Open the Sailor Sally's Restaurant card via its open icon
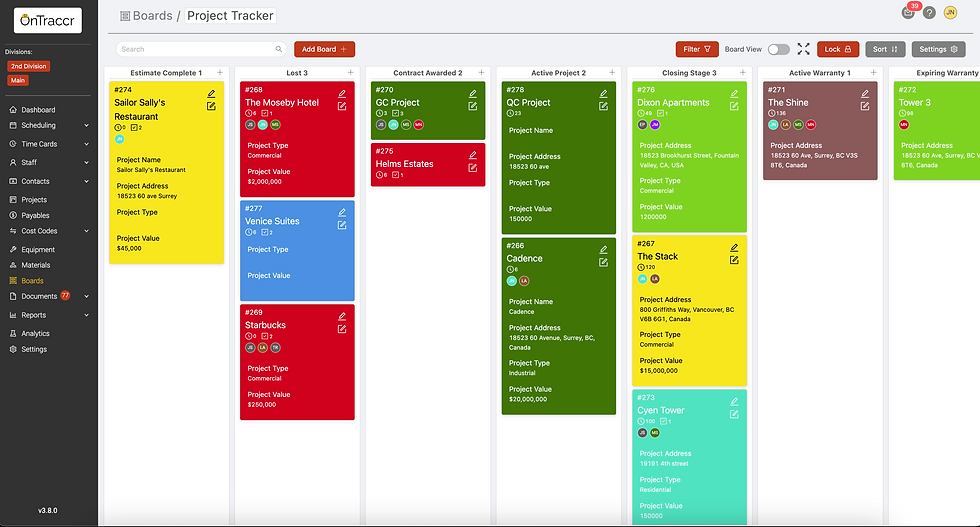980x527 pixels. 211,106
